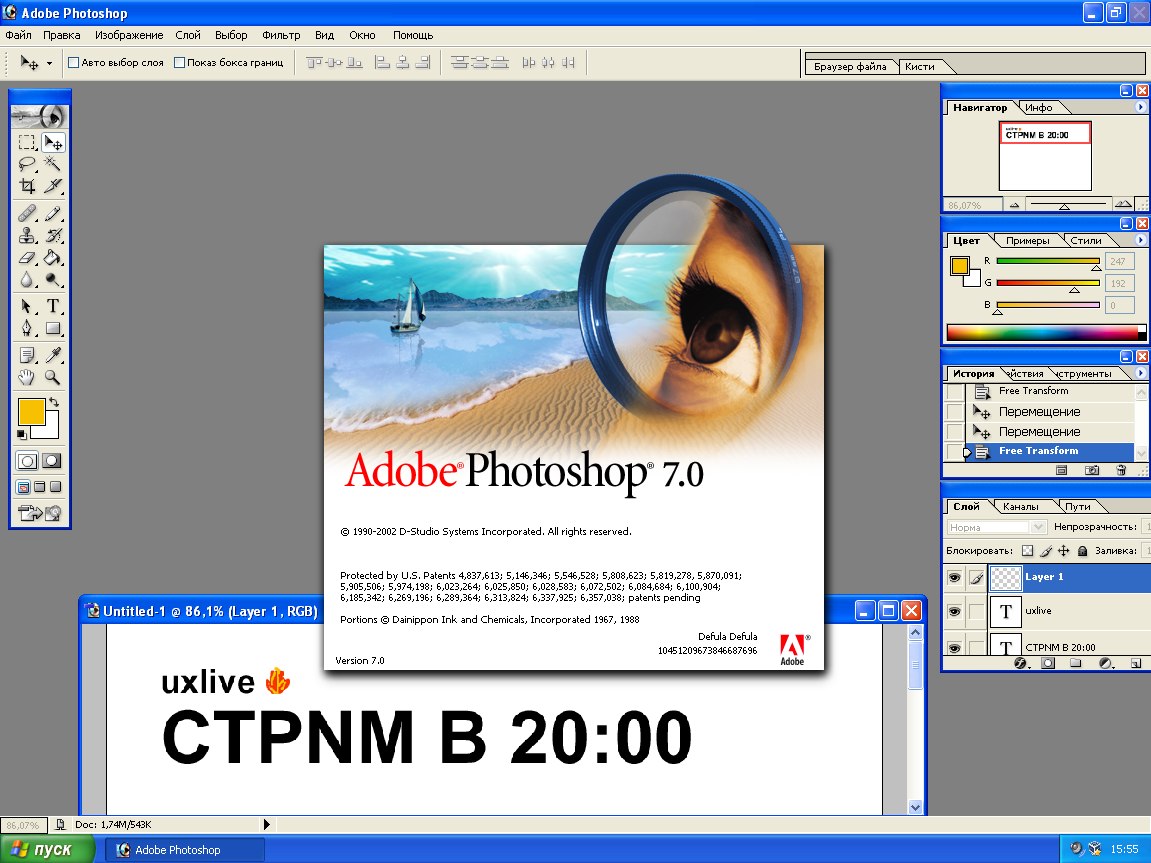Hide Layer 1 eye icon

click(954, 578)
